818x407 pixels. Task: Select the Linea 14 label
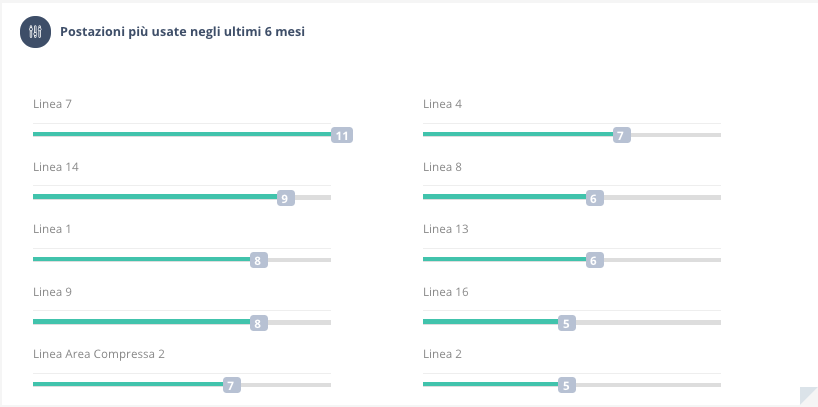[x=56, y=167]
